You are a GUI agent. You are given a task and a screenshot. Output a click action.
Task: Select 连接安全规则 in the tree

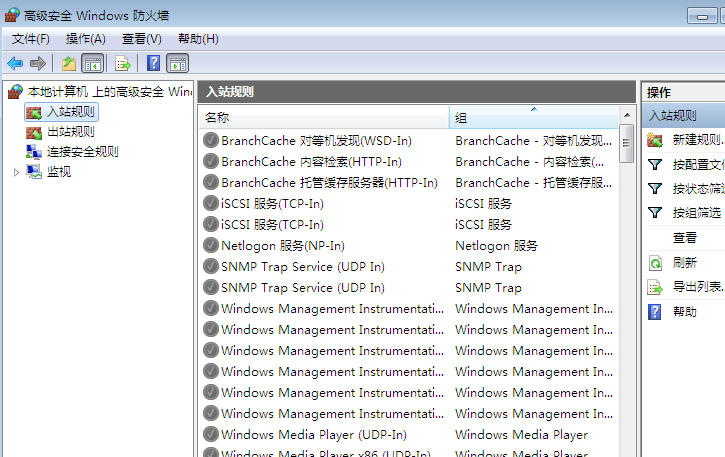pyautogui.click(x=83, y=152)
